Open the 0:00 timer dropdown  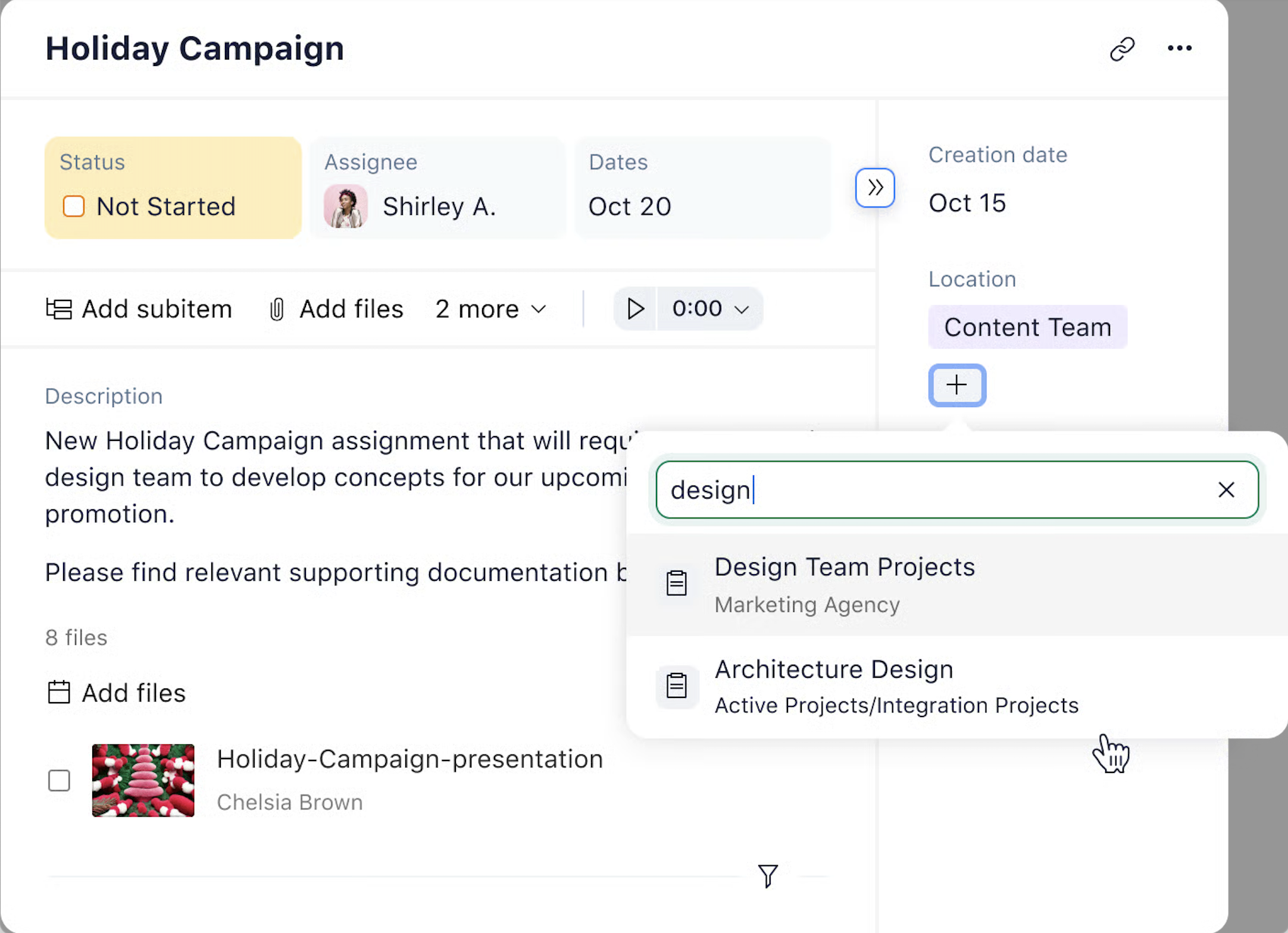pos(710,309)
